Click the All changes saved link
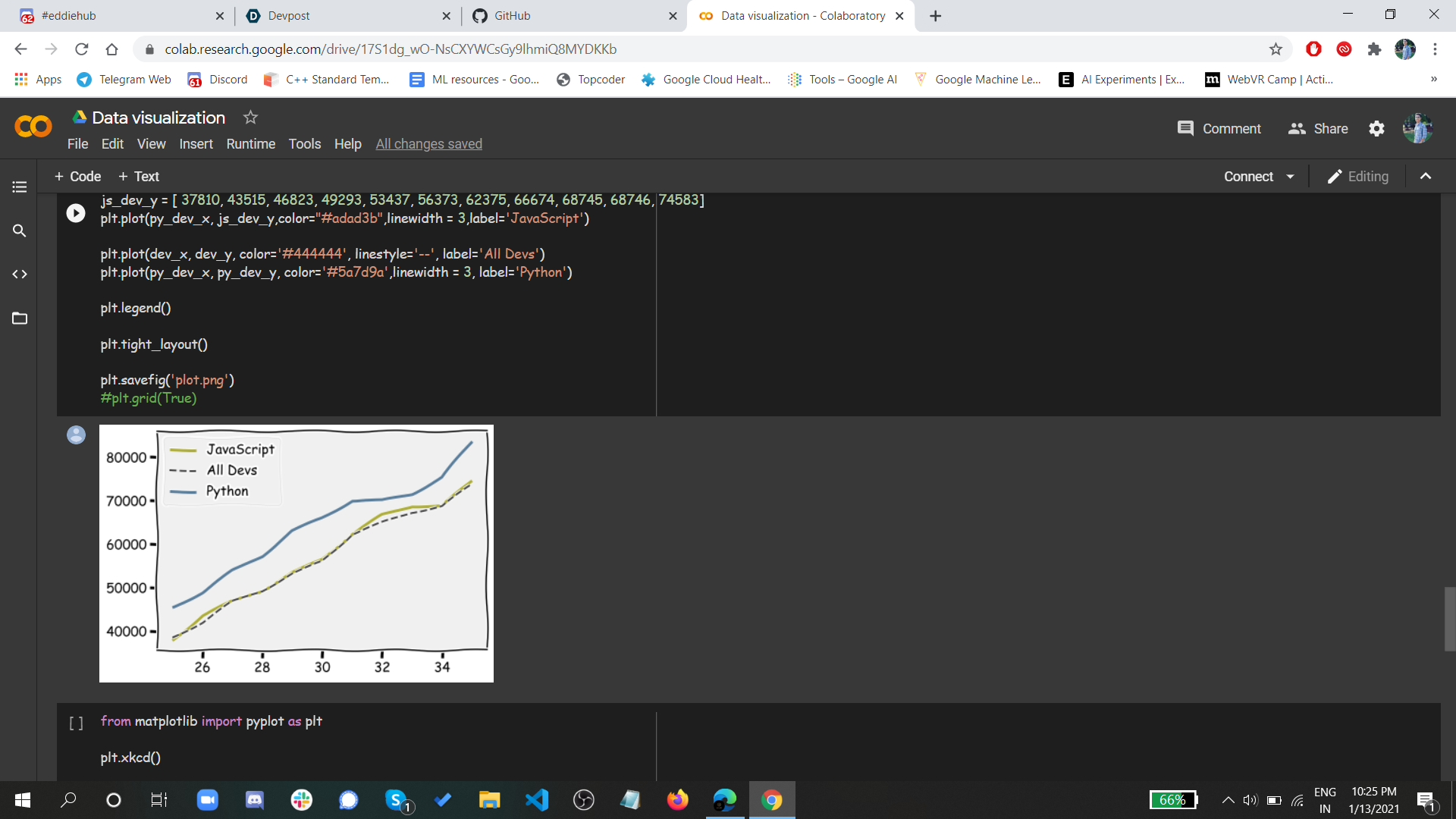The width and height of the screenshot is (1456, 819). point(428,144)
